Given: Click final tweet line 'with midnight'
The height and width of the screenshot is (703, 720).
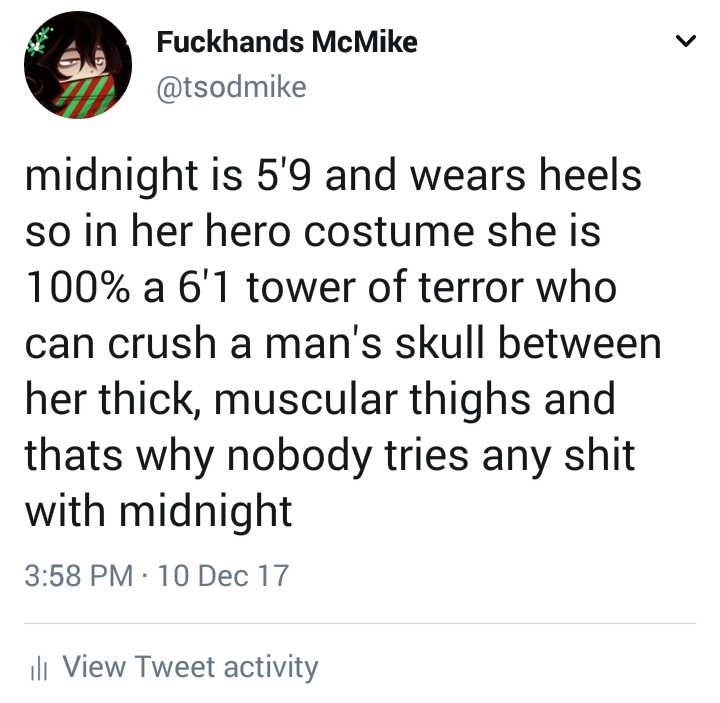Looking at the screenshot, I should pyautogui.click(x=158, y=512).
